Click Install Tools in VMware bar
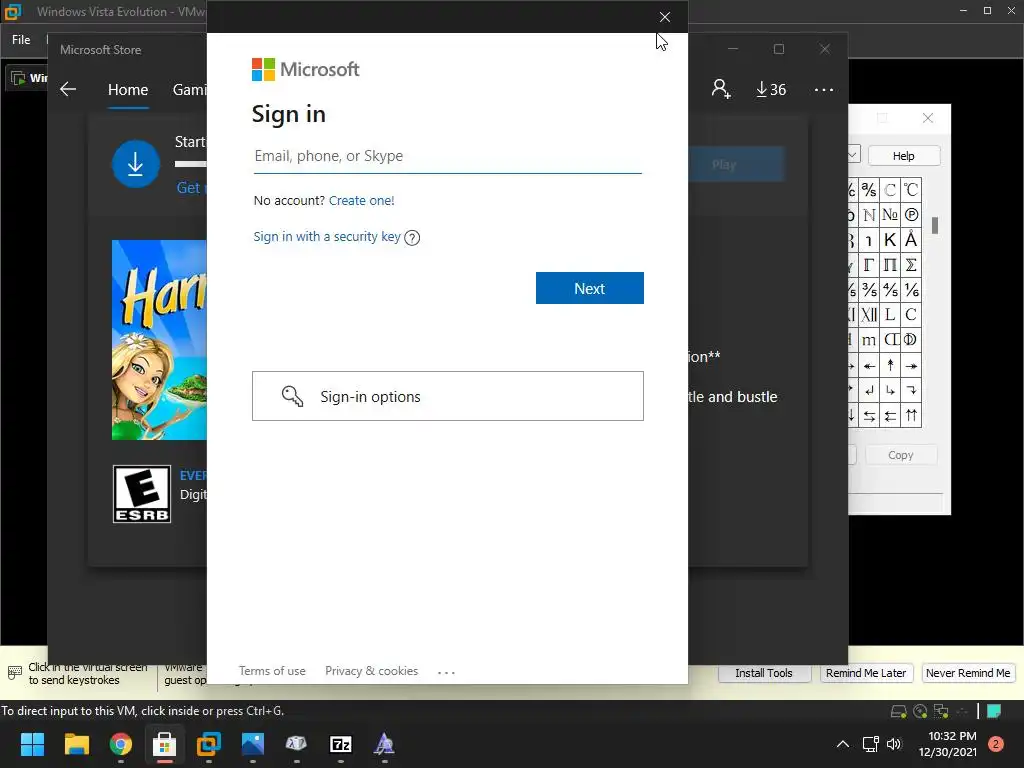 tap(763, 673)
